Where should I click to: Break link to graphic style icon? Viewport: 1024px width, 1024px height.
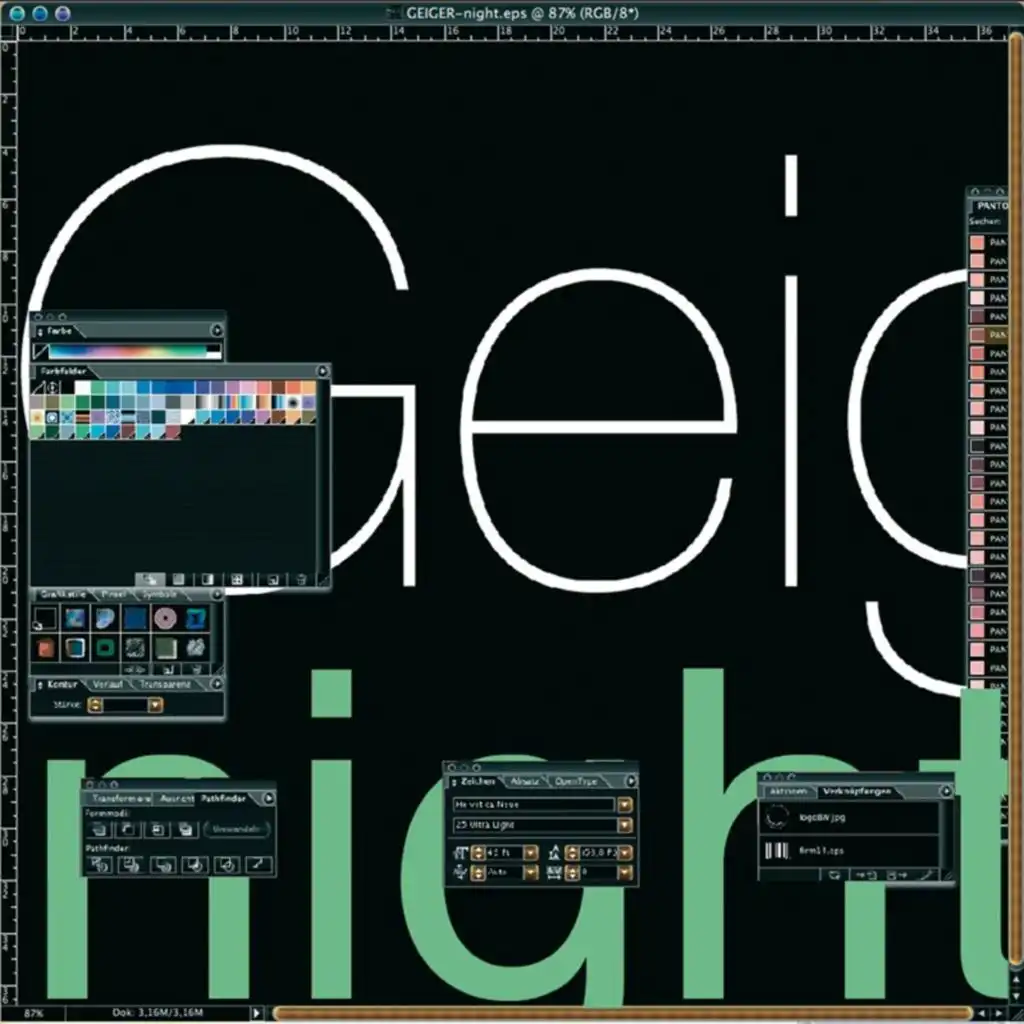135,669
